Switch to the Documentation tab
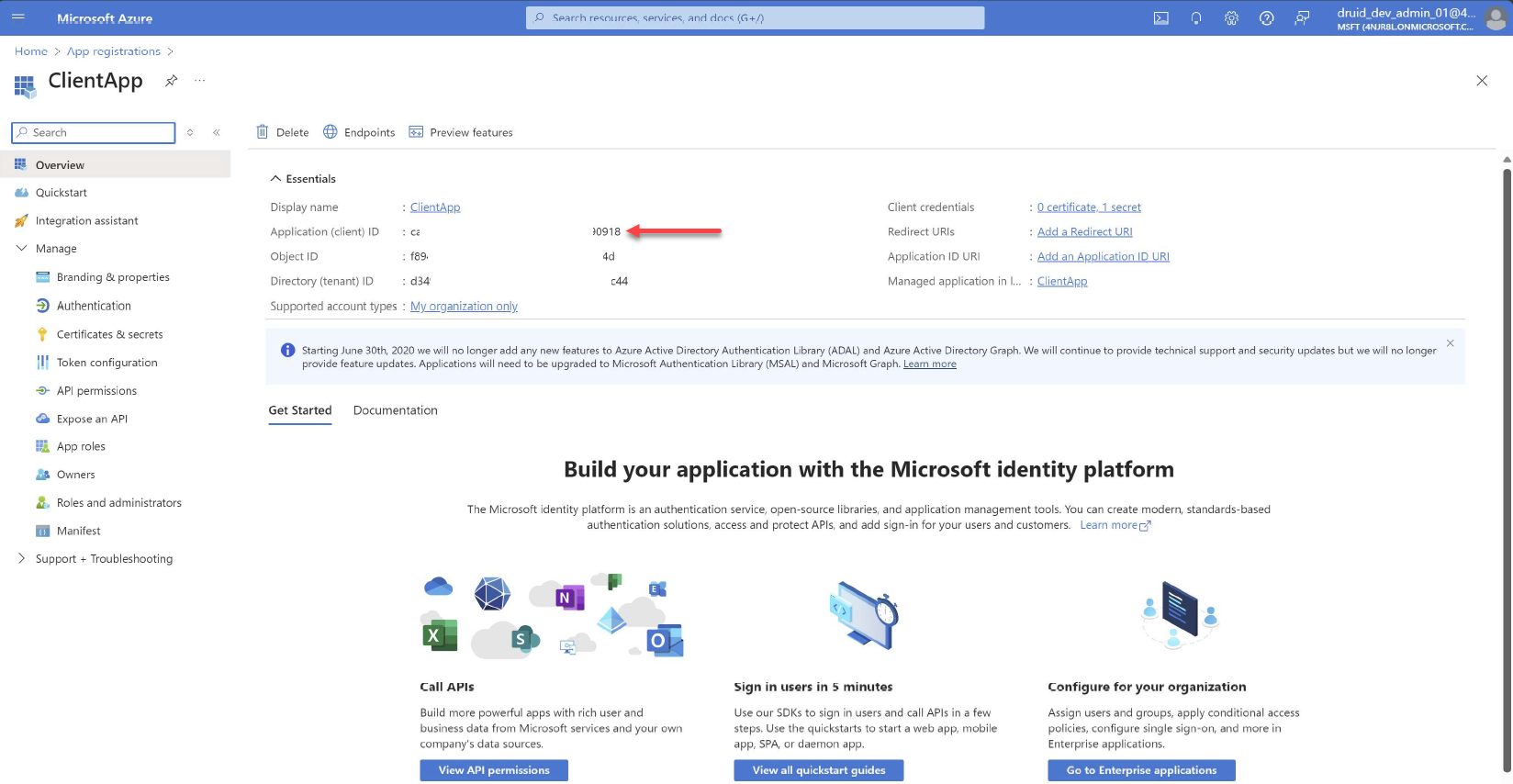The width and height of the screenshot is (1513, 784). [396, 411]
